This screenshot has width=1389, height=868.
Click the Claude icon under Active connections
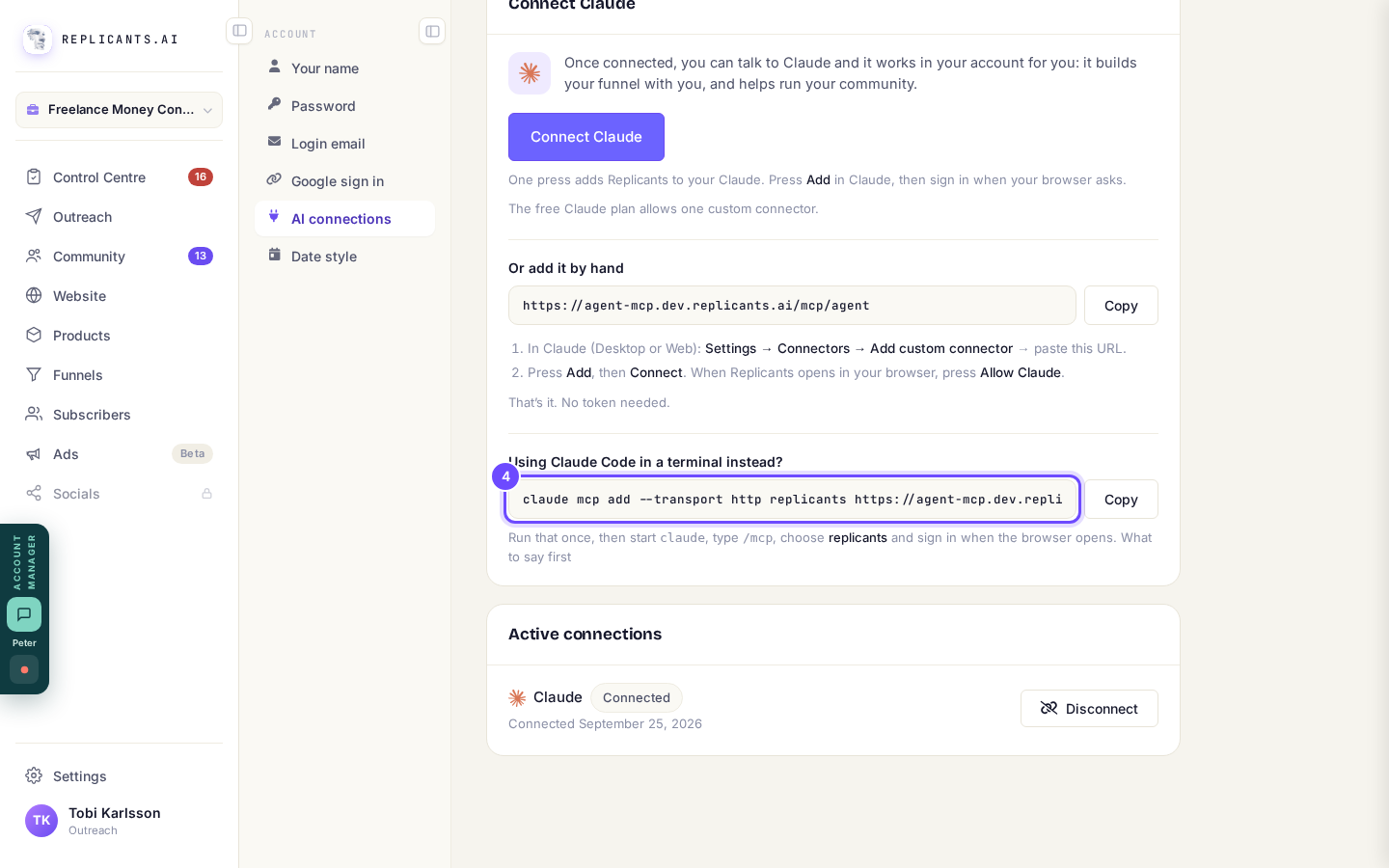[x=517, y=697]
